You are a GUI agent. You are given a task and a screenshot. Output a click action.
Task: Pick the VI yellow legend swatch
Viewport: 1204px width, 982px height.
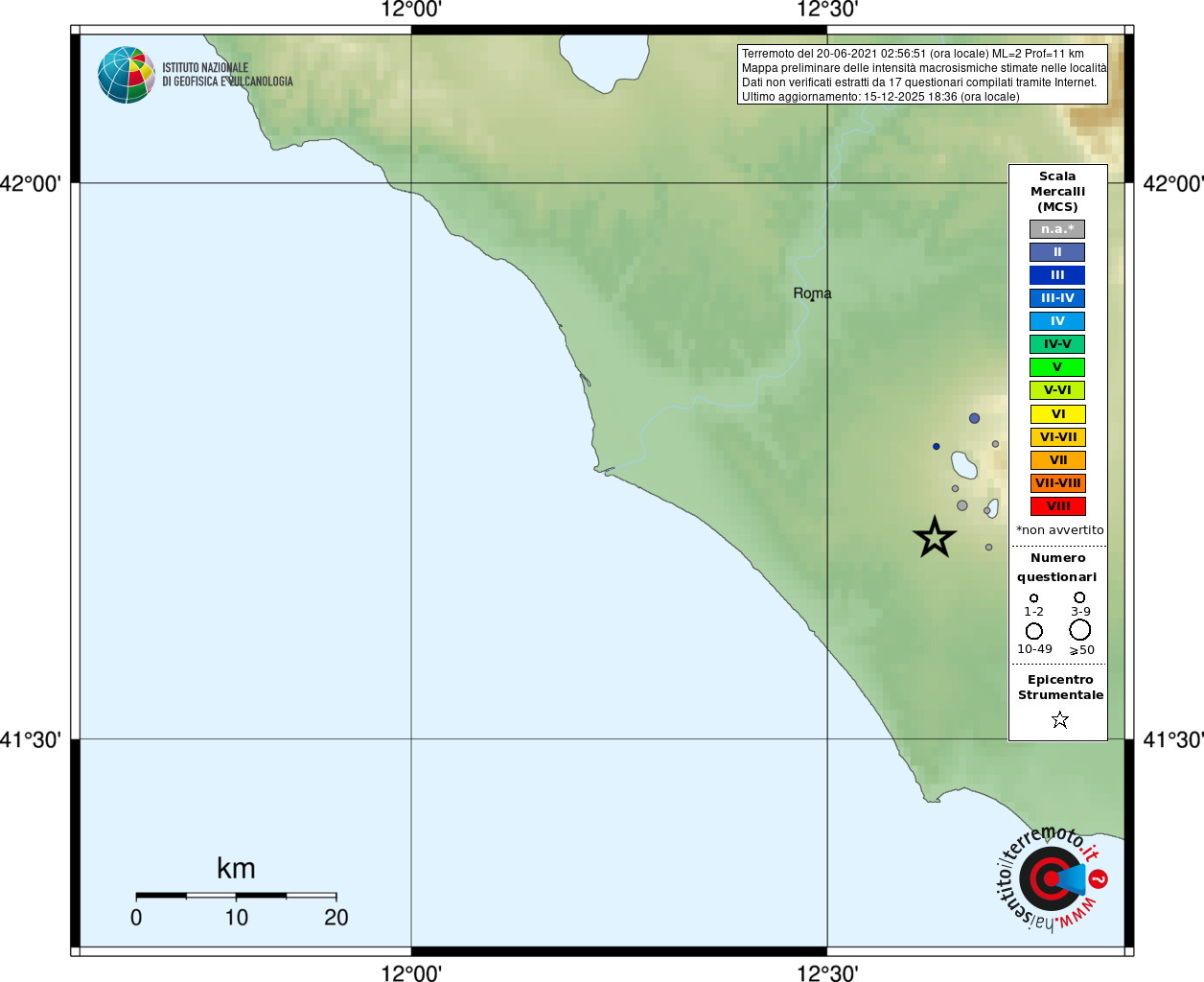point(1057,414)
